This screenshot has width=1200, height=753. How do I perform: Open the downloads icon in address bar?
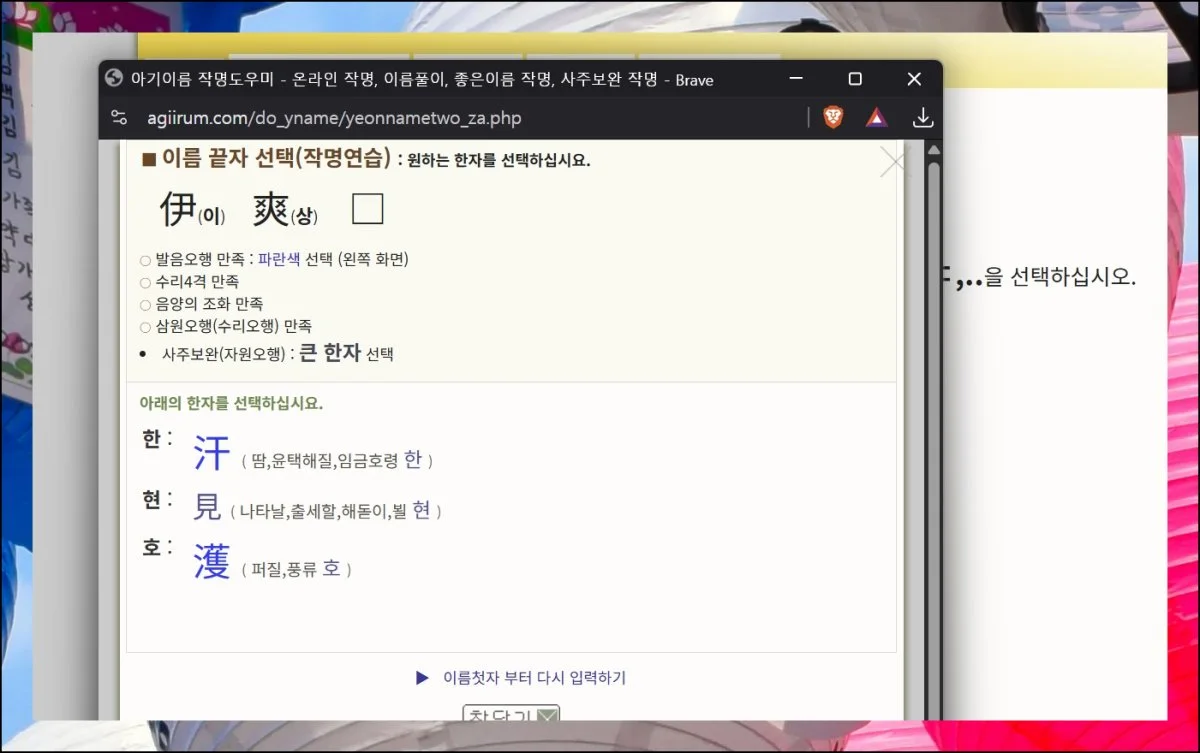pos(923,118)
